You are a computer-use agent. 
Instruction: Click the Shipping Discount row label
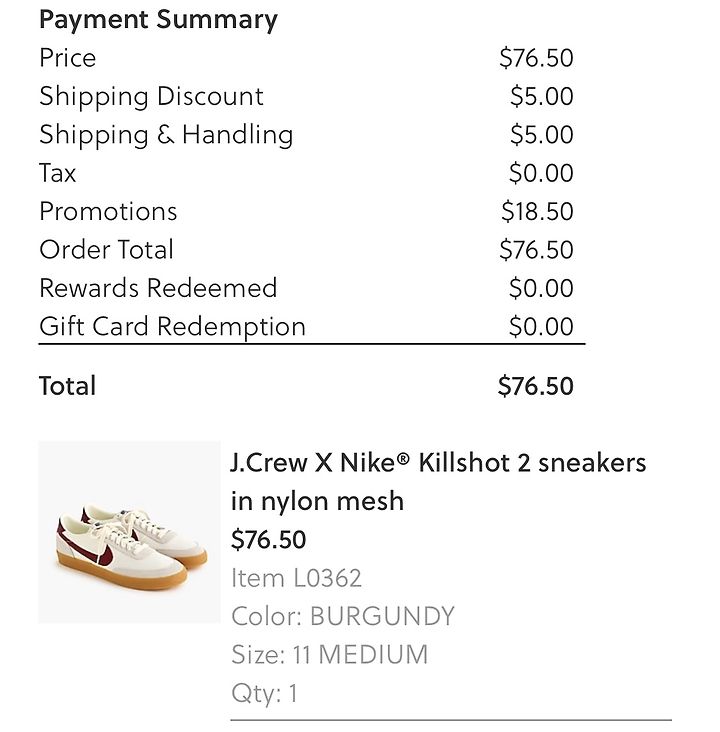click(151, 97)
